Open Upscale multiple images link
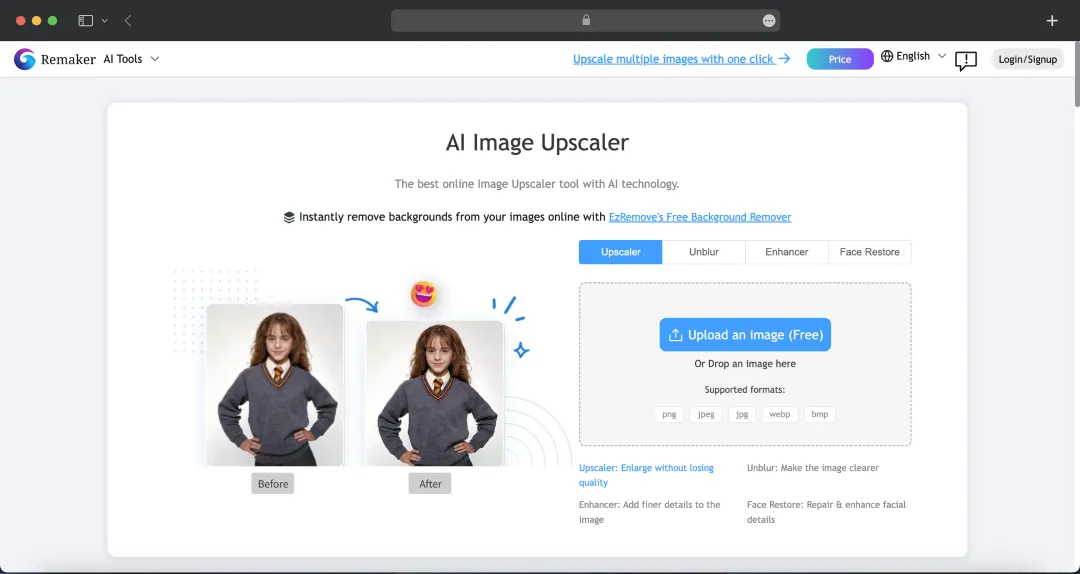 [x=681, y=59]
